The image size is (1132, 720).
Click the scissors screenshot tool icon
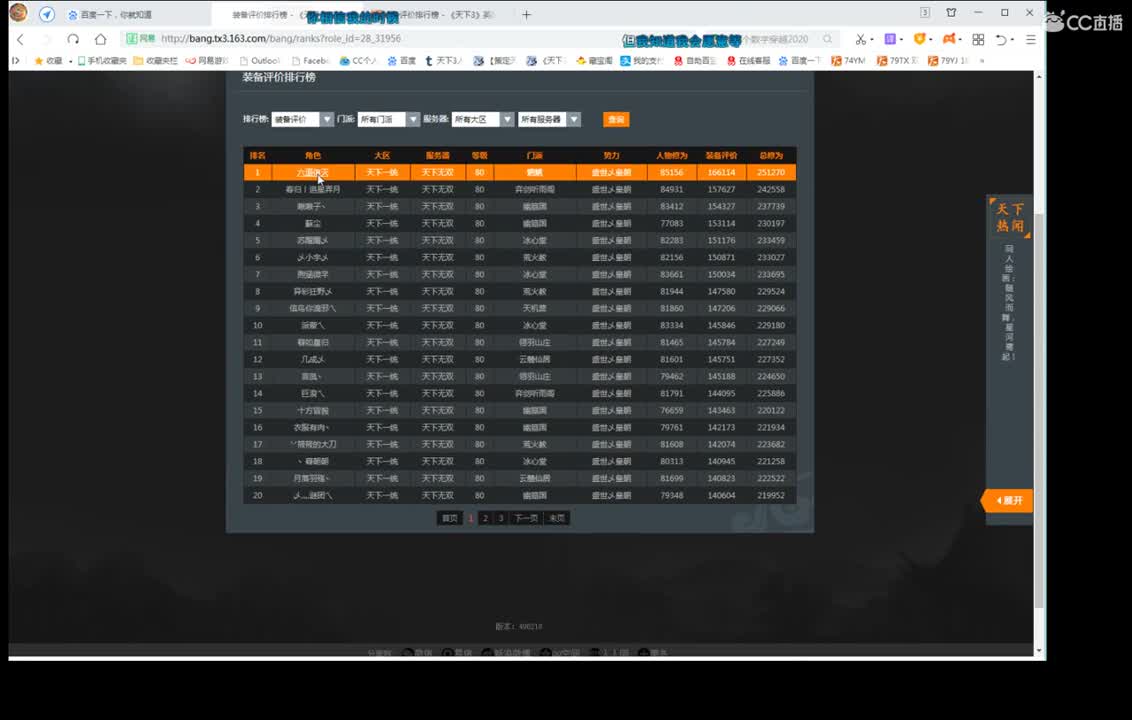[x=861, y=39]
